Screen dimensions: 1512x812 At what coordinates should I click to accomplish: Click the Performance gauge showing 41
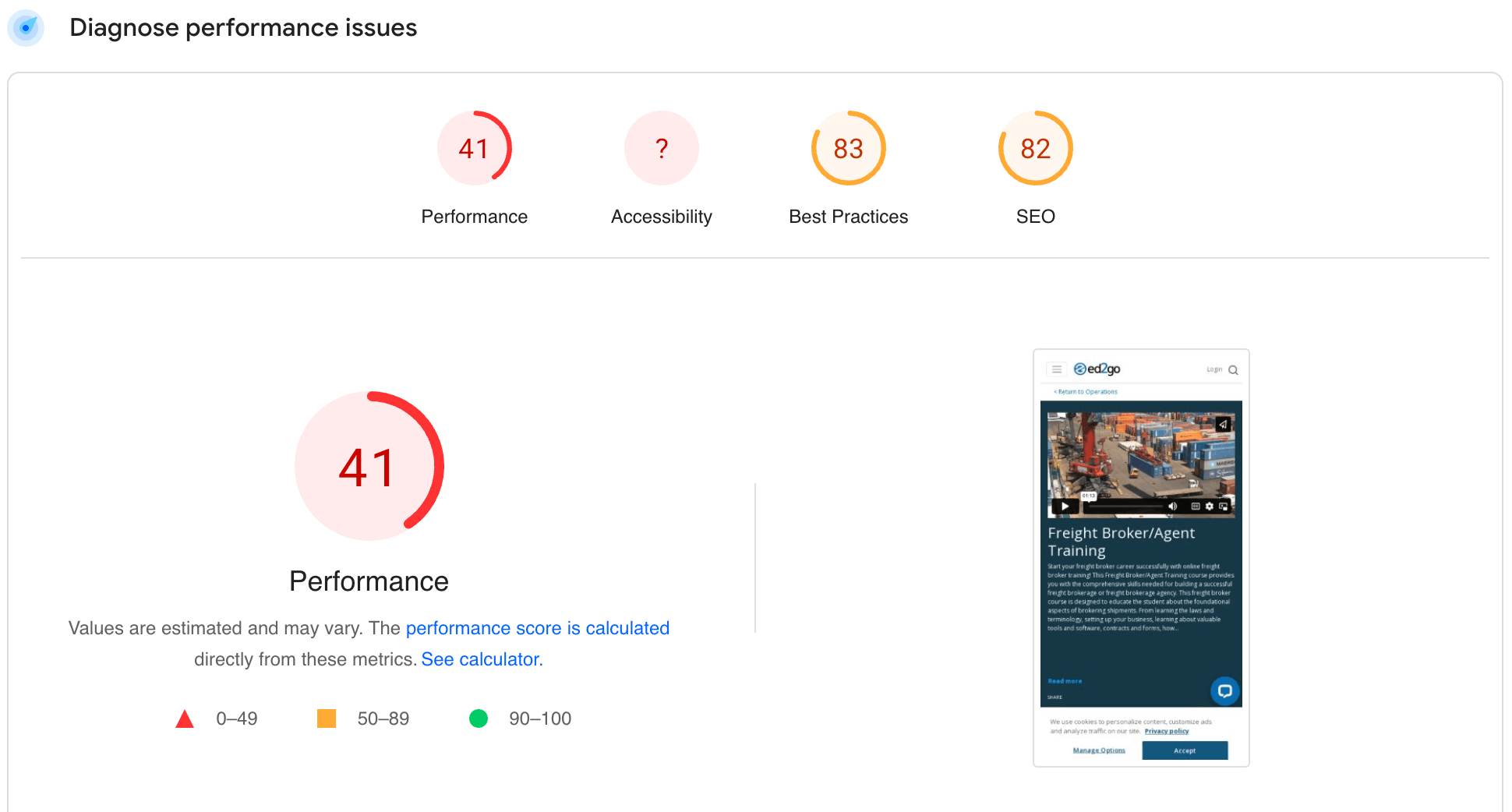click(x=475, y=148)
